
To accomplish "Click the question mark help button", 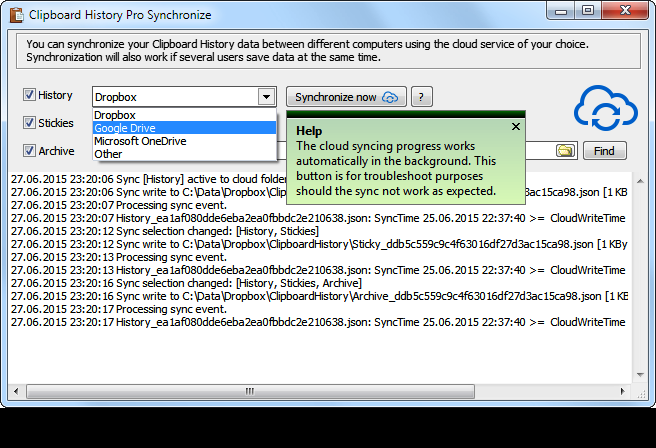I will (422, 97).
